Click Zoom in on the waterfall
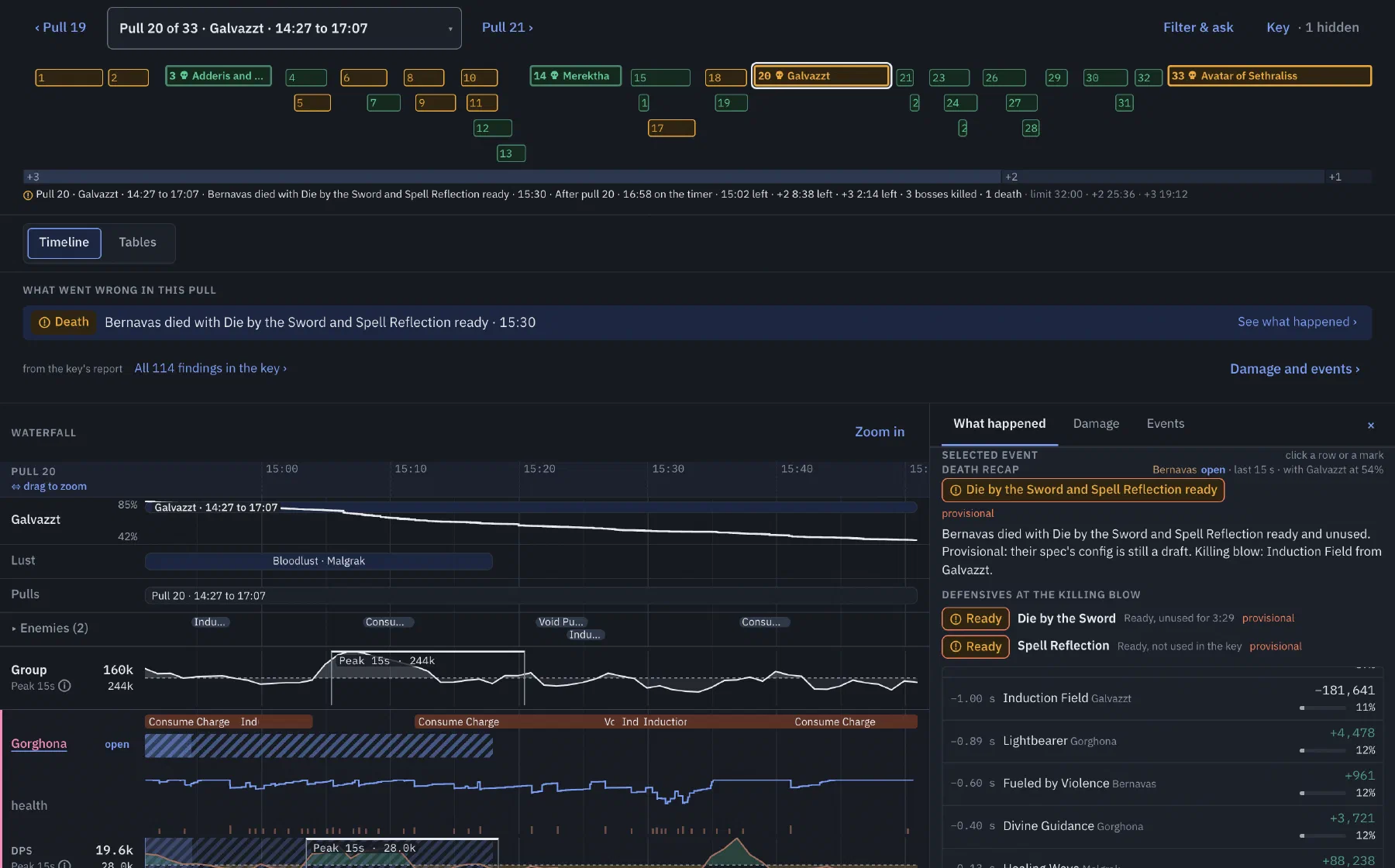 click(x=880, y=432)
